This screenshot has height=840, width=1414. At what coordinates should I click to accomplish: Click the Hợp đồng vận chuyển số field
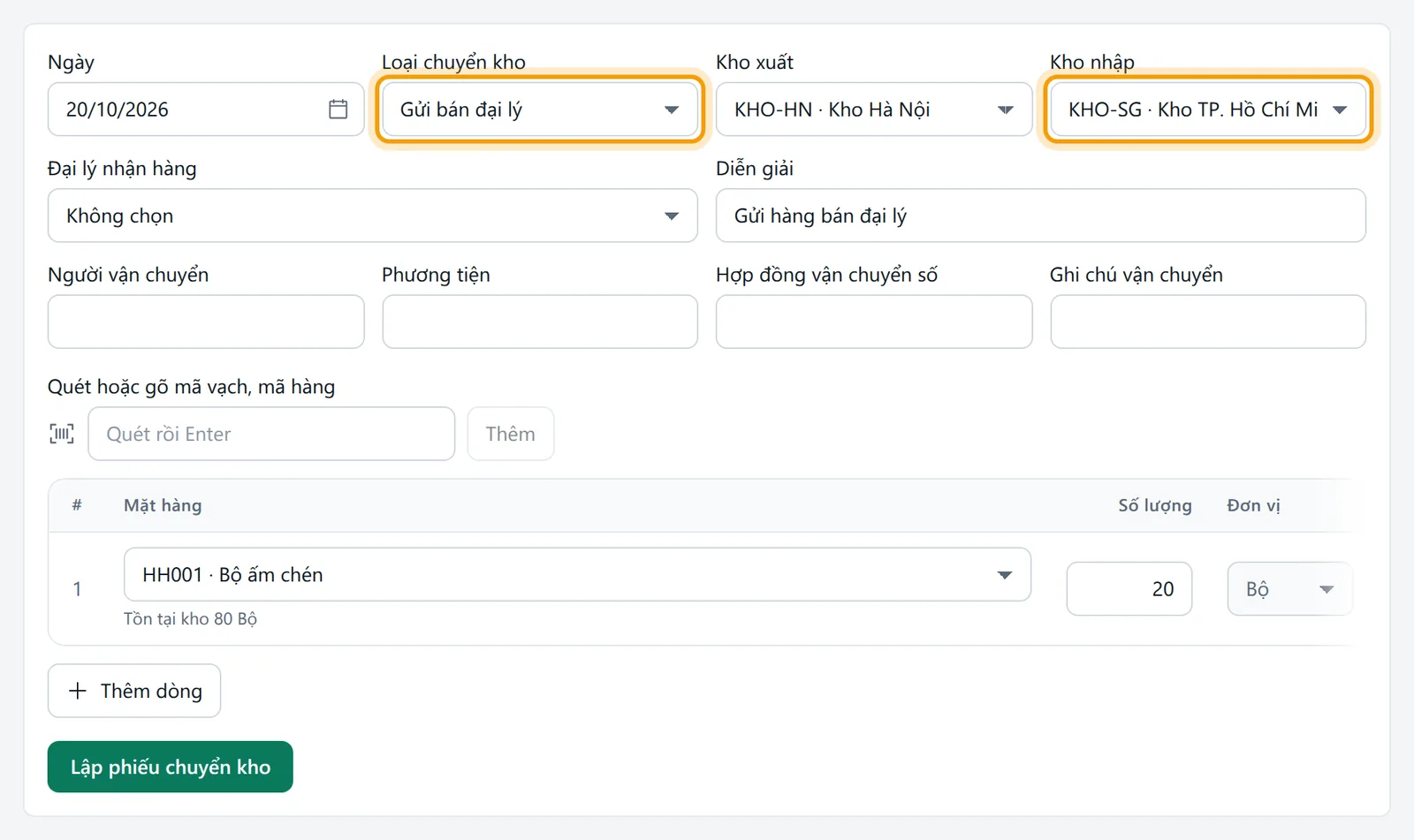point(874,322)
